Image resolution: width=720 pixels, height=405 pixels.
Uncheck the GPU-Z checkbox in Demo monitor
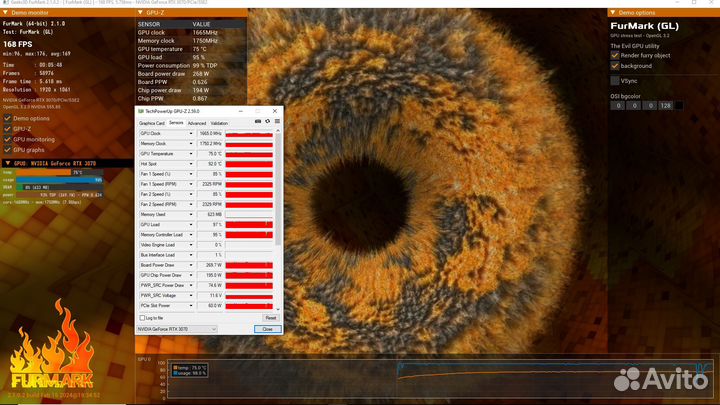tap(7, 129)
